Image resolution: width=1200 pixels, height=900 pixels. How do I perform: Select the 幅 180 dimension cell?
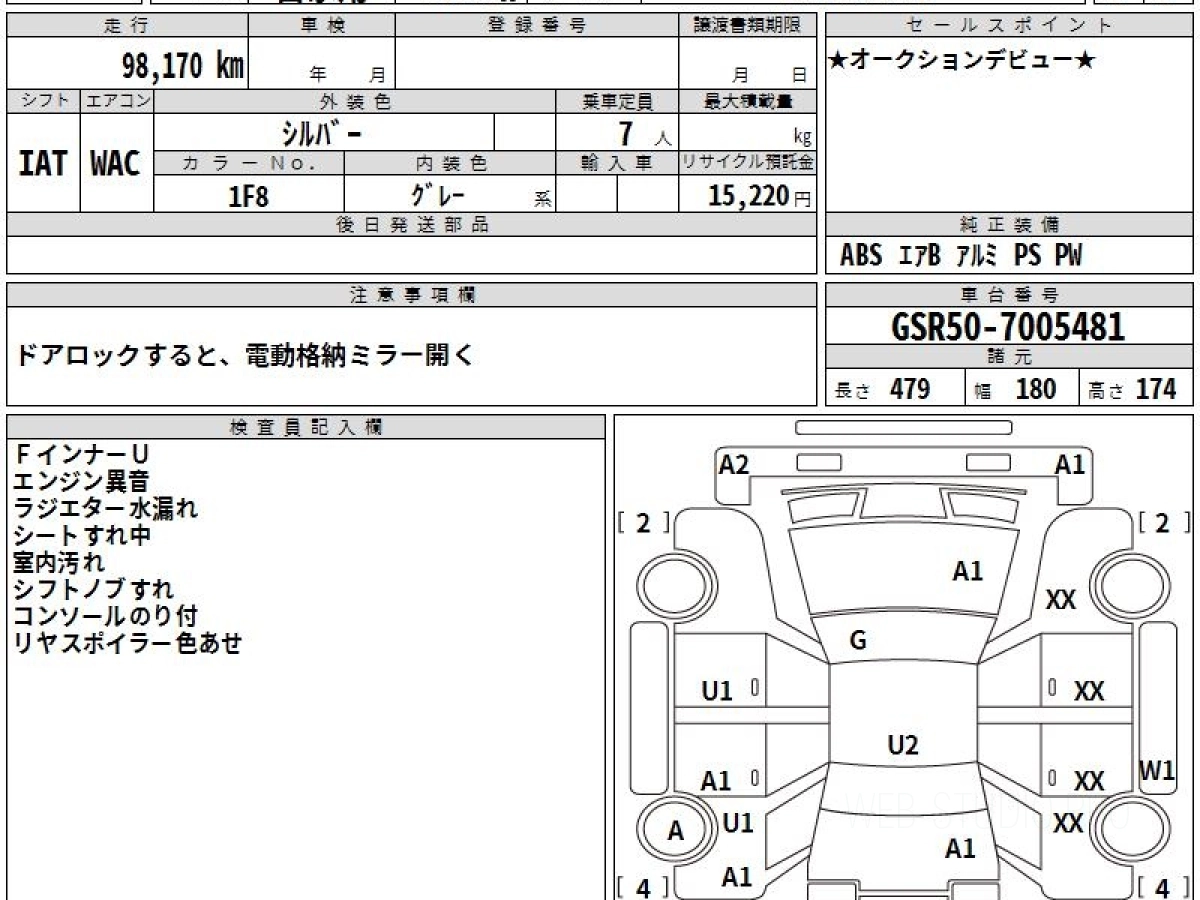tap(1021, 389)
